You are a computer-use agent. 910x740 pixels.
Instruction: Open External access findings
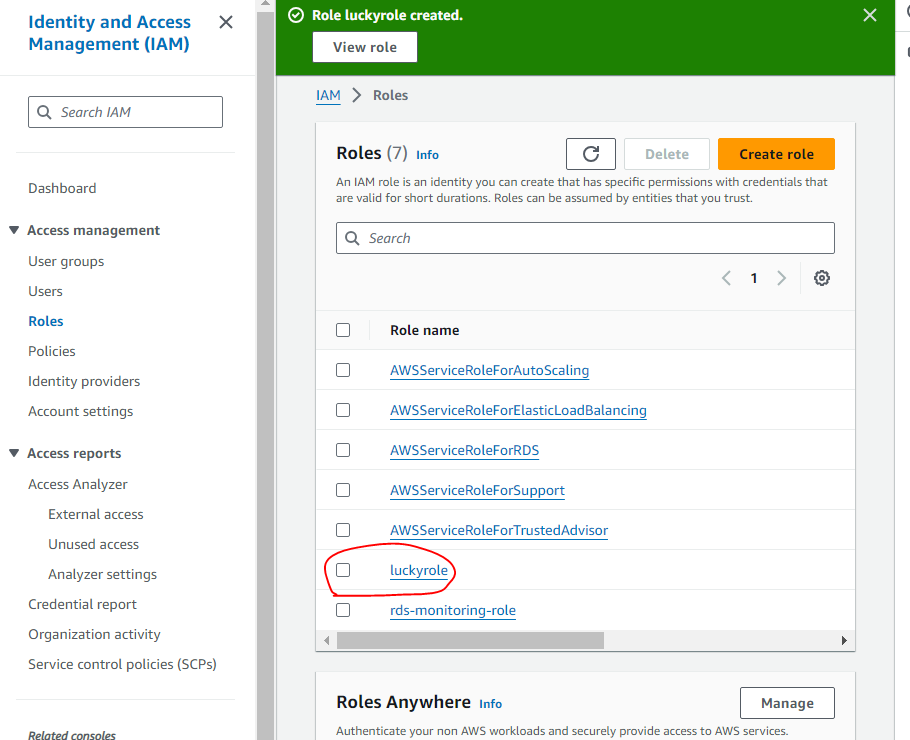[96, 514]
